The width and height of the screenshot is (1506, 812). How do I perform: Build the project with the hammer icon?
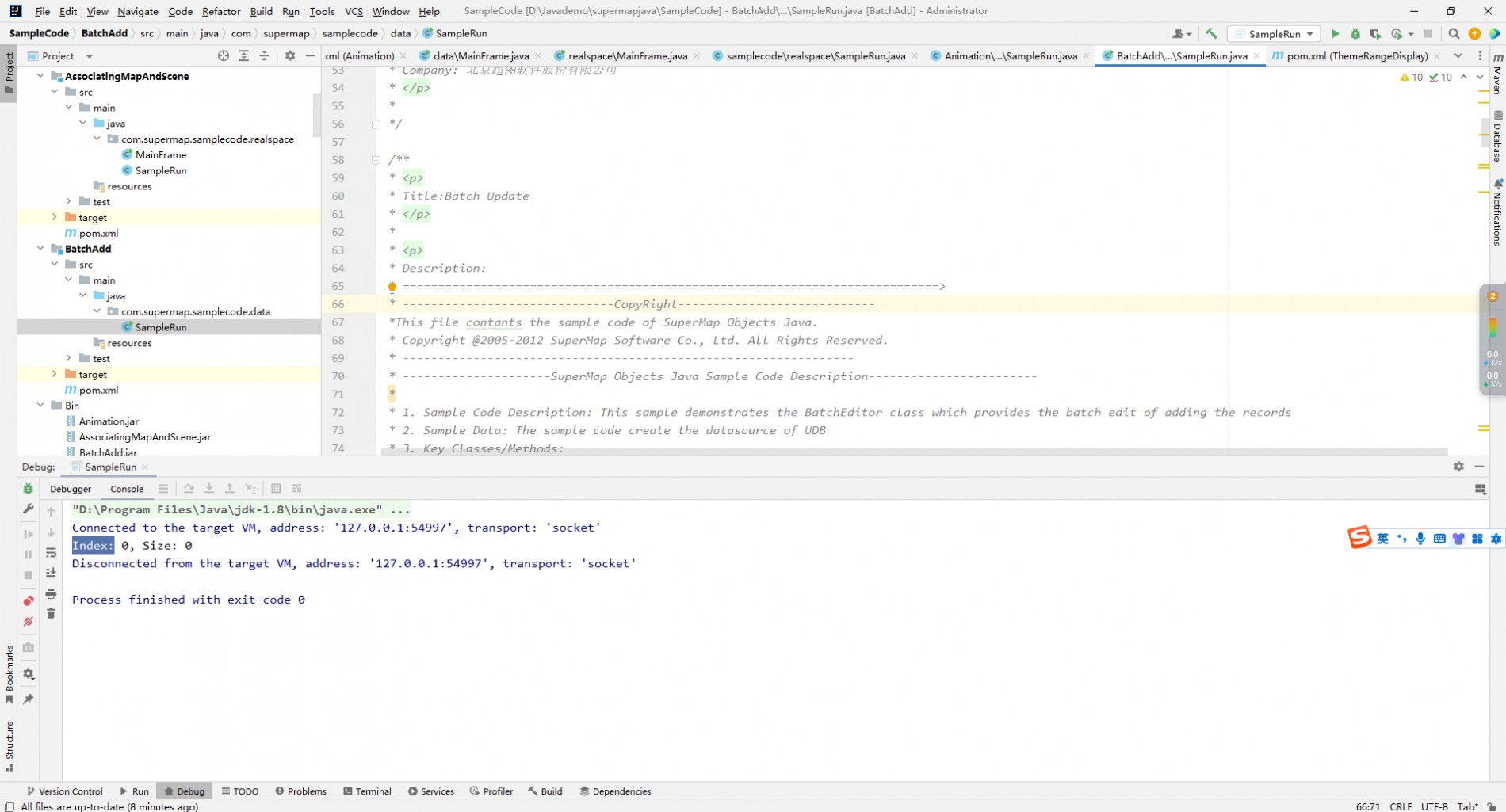(x=1211, y=34)
